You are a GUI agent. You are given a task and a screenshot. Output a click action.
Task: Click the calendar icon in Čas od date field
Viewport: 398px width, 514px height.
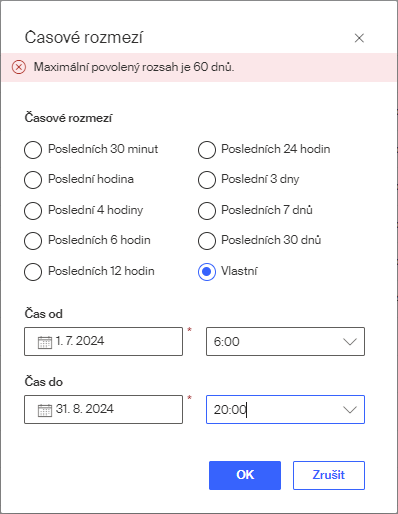tap(45, 342)
